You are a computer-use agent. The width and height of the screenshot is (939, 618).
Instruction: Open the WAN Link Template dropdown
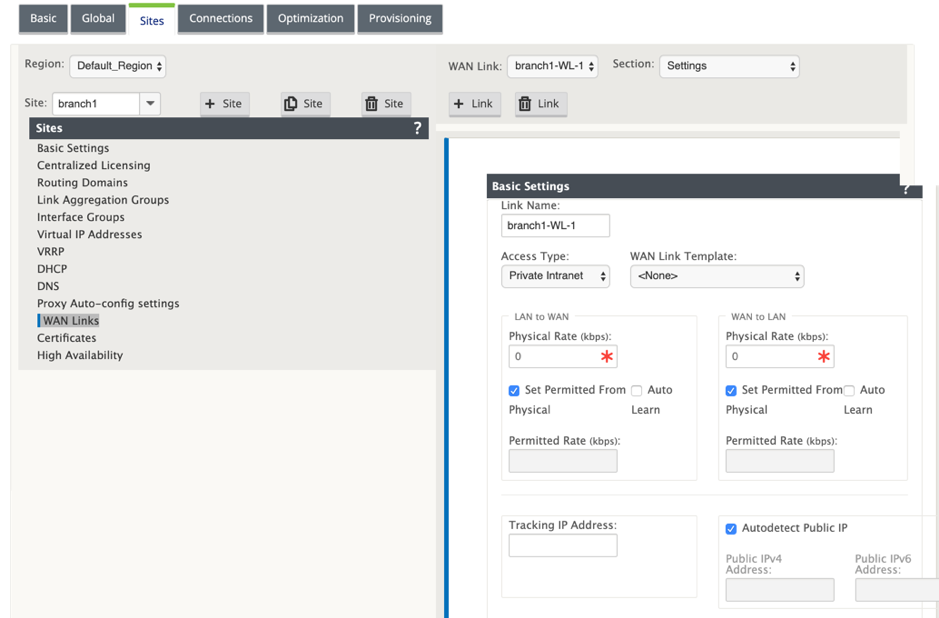(717, 276)
